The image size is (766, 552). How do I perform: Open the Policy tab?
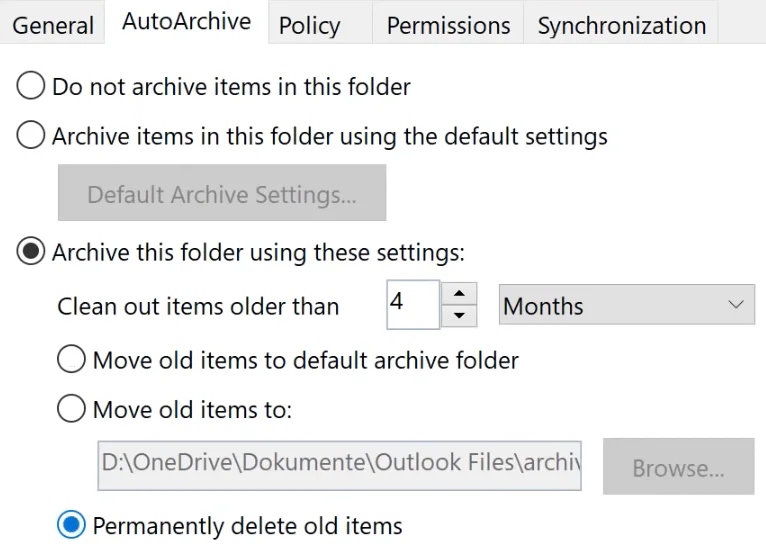tap(309, 25)
